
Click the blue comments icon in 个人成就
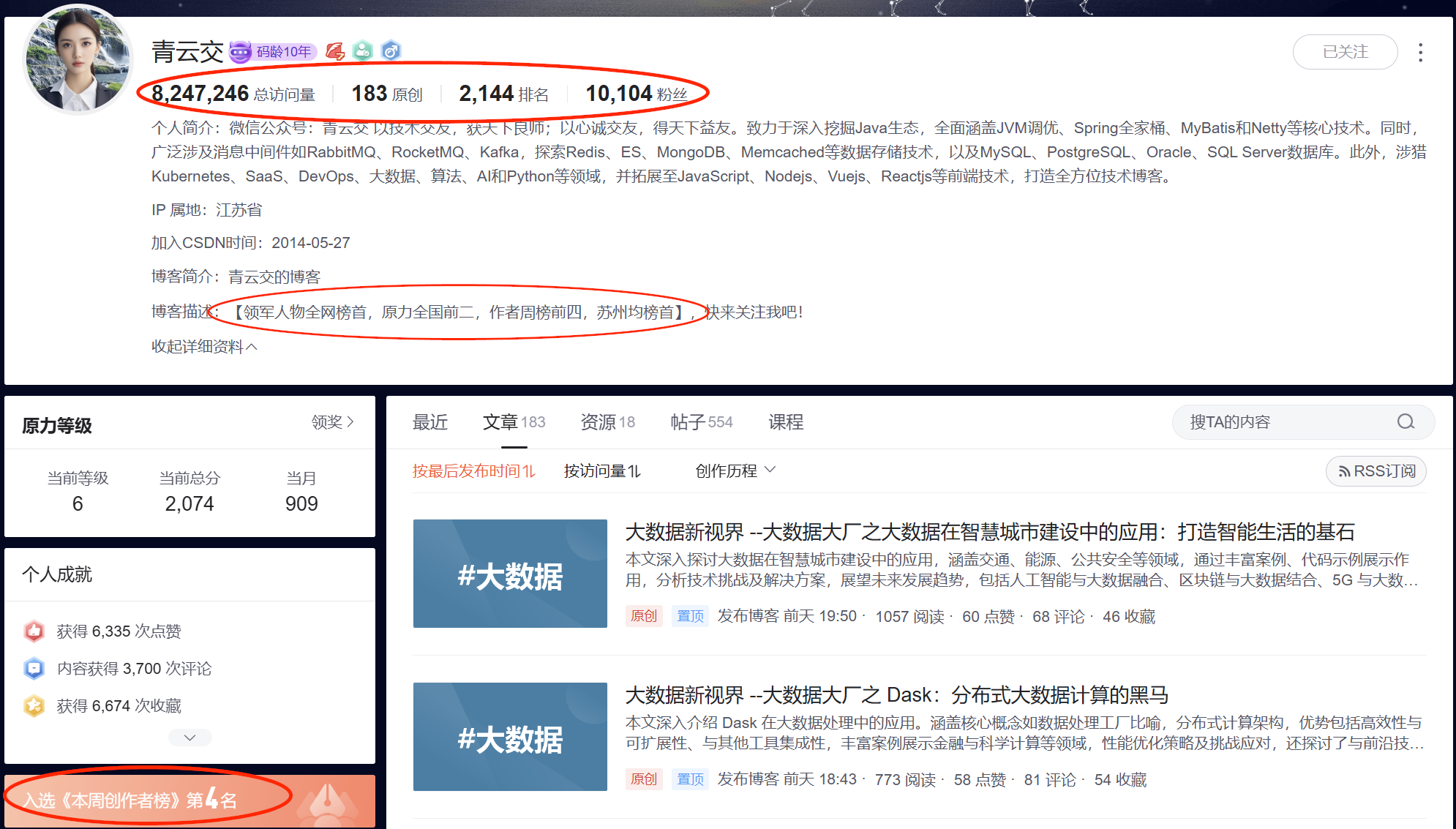(34, 668)
